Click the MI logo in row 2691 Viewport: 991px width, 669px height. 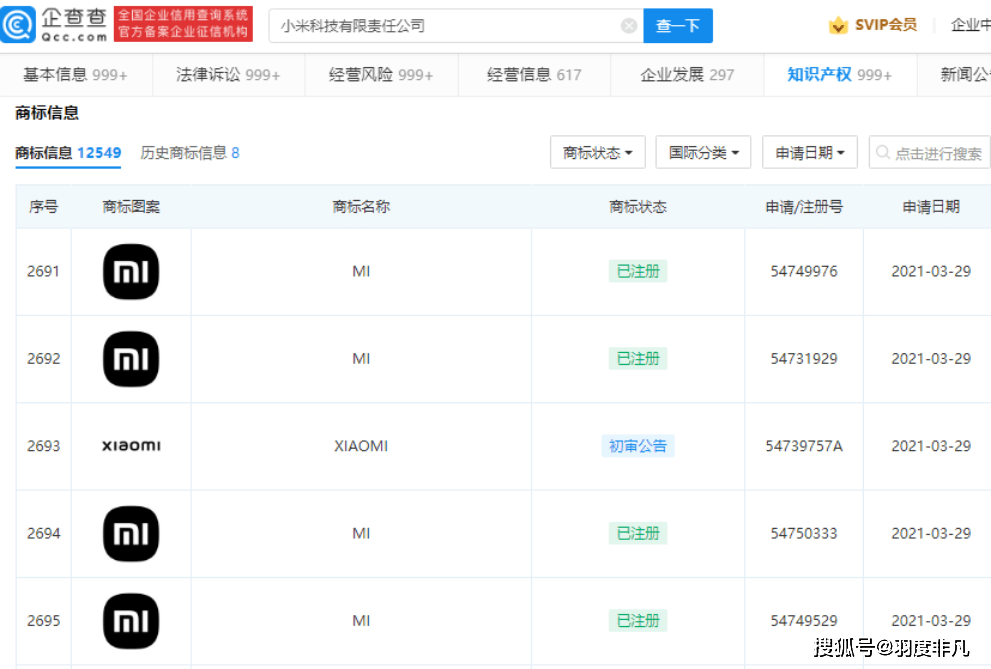(x=130, y=271)
